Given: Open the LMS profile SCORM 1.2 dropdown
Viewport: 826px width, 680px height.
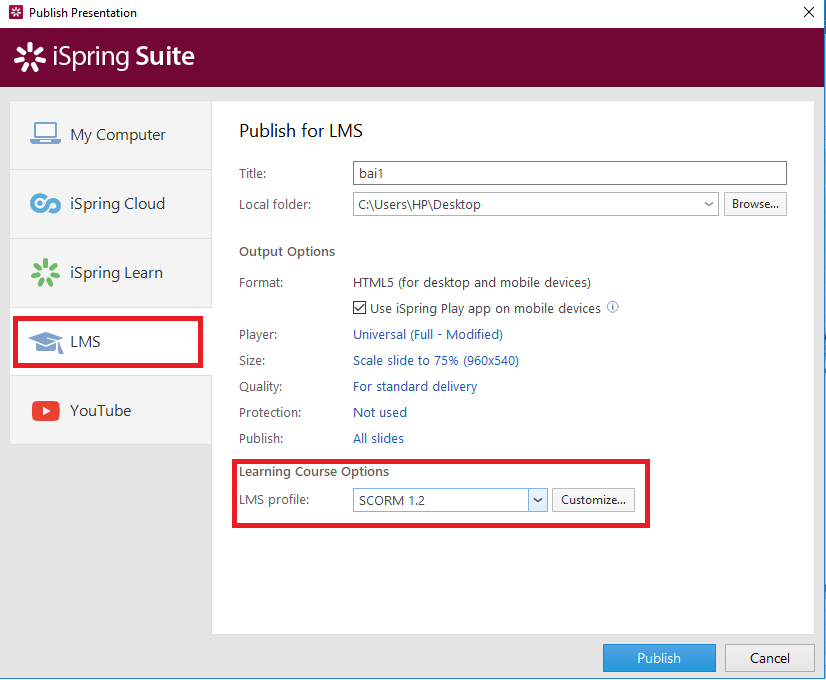Looking at the screenshot, I should (x=538, y=500).
